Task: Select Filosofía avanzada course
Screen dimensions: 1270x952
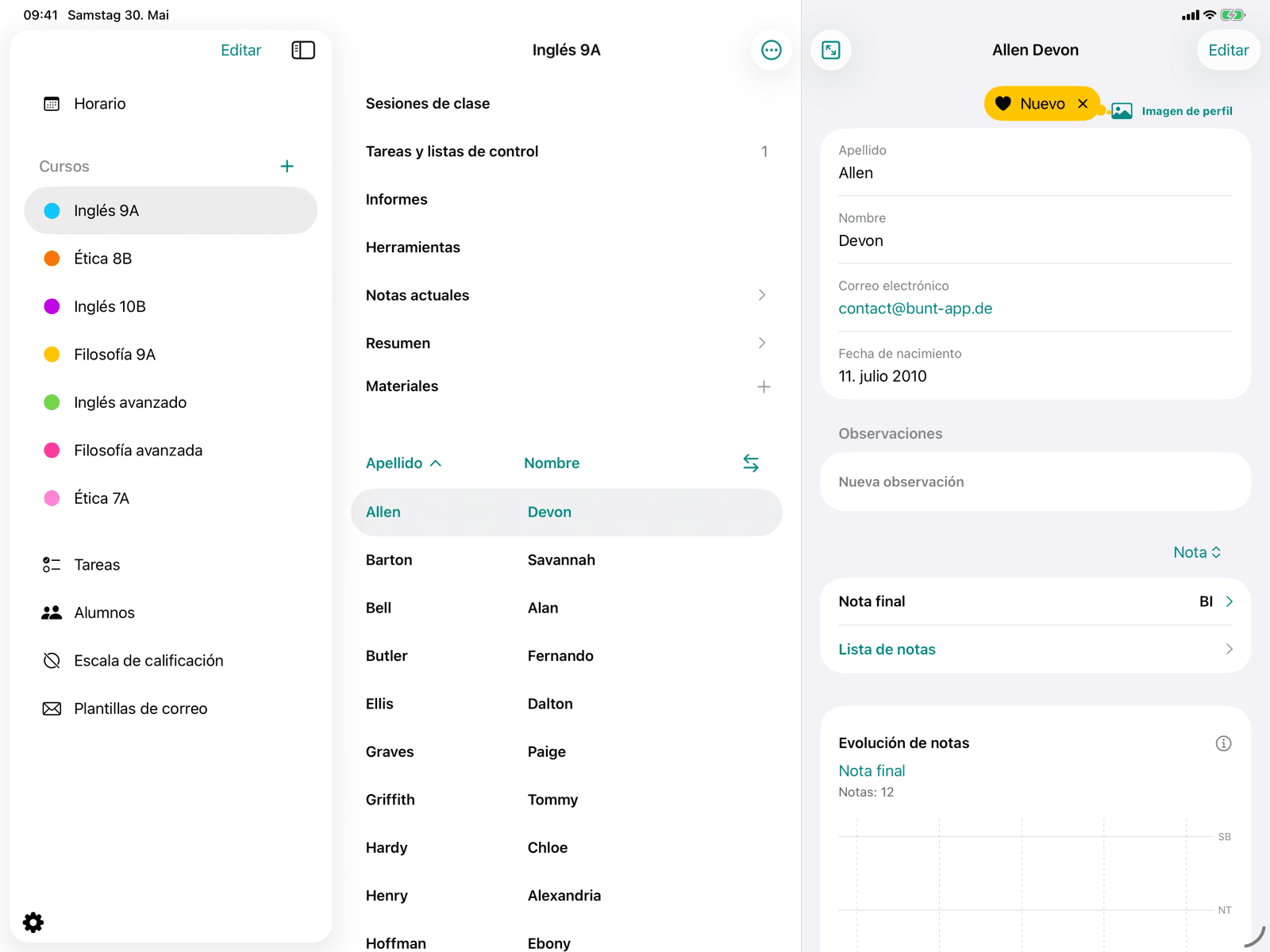Action: pos(171,451)
